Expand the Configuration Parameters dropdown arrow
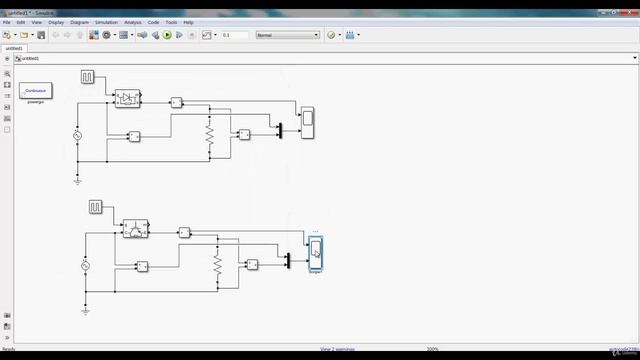This screenshot has height=360, width=640. coord(115,35)
